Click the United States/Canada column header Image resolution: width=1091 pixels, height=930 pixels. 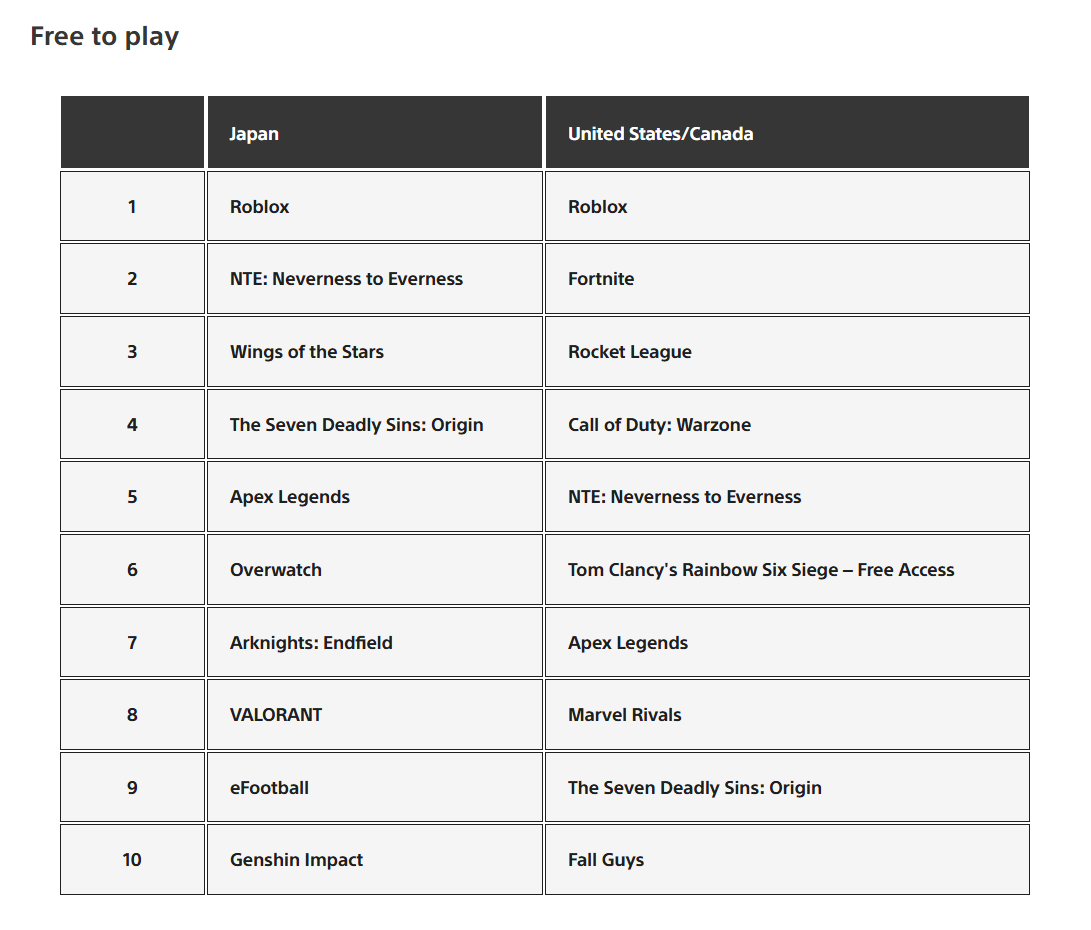click(x=787, y=133)
